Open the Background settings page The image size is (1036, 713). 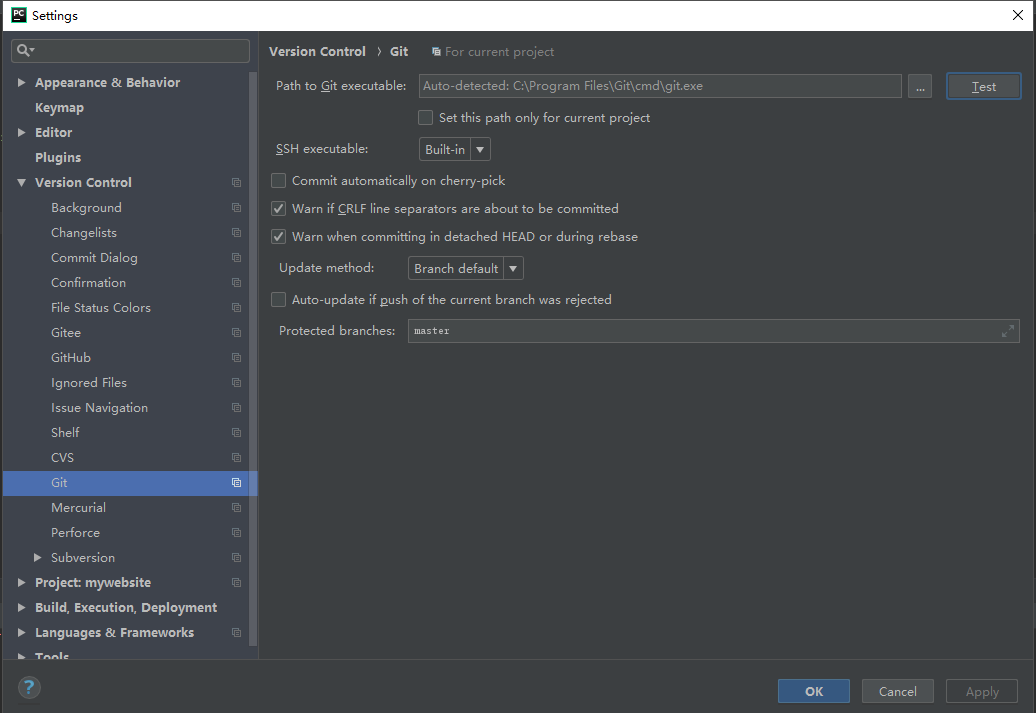tap(87, 207)
